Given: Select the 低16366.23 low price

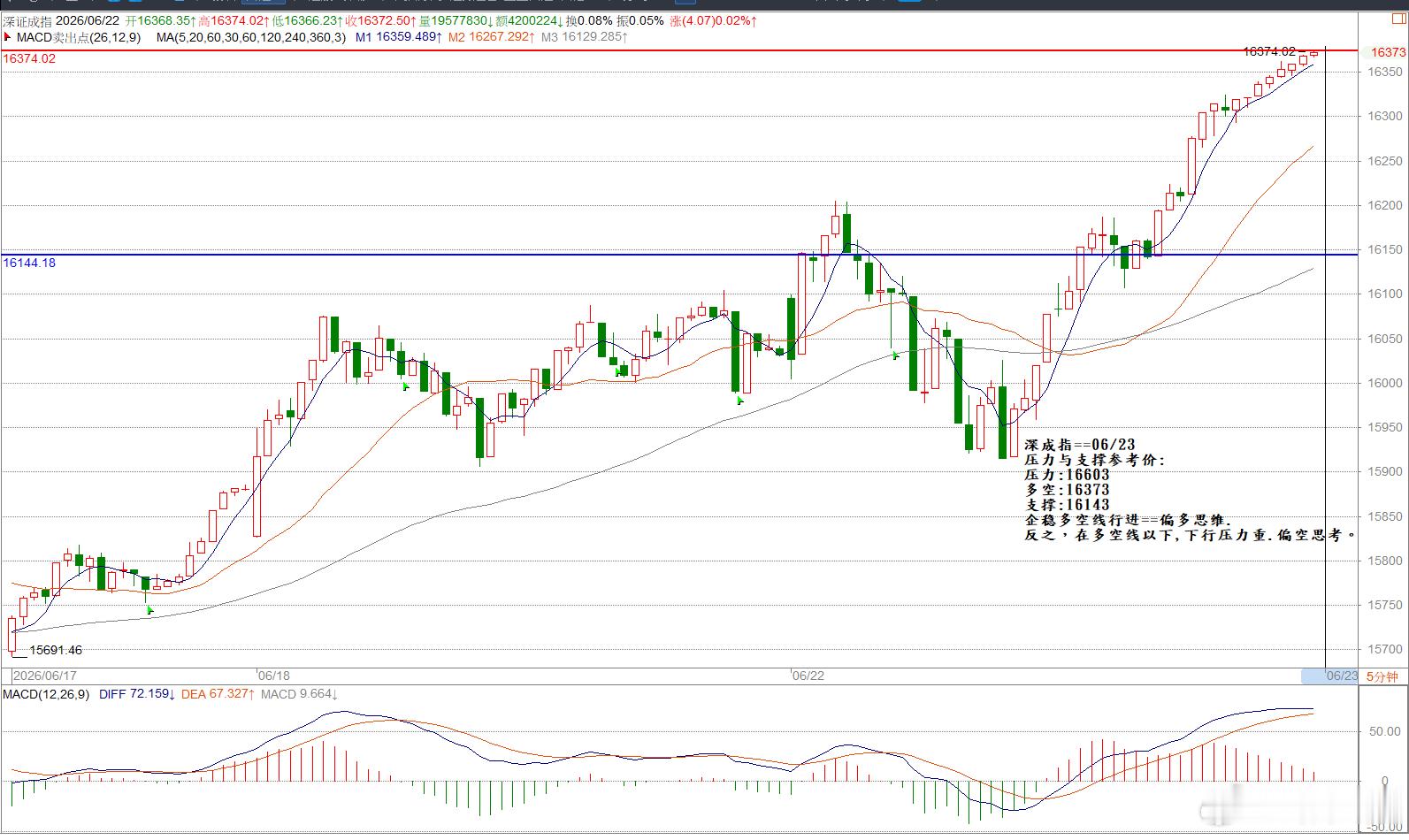Looking at the screenshot, I should tap(306, 20).
